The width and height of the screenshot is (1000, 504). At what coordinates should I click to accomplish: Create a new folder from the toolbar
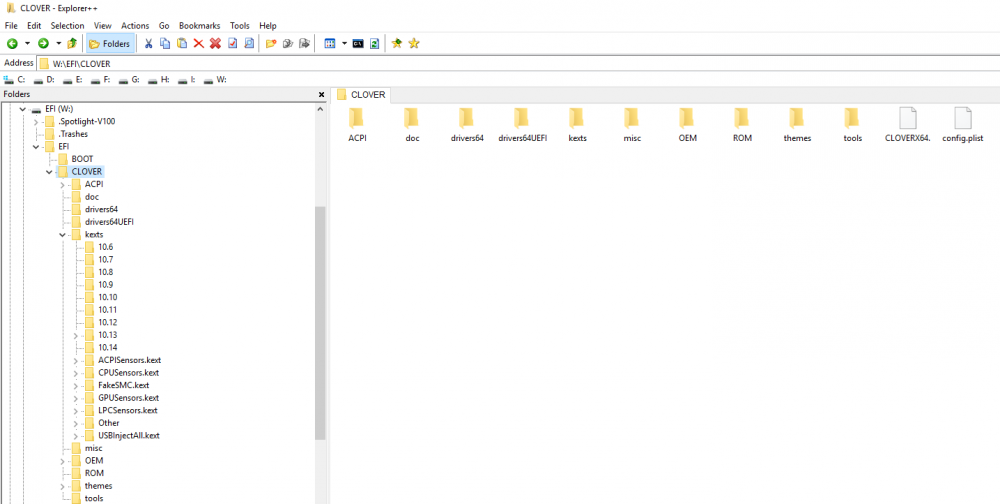click(271, 43)
